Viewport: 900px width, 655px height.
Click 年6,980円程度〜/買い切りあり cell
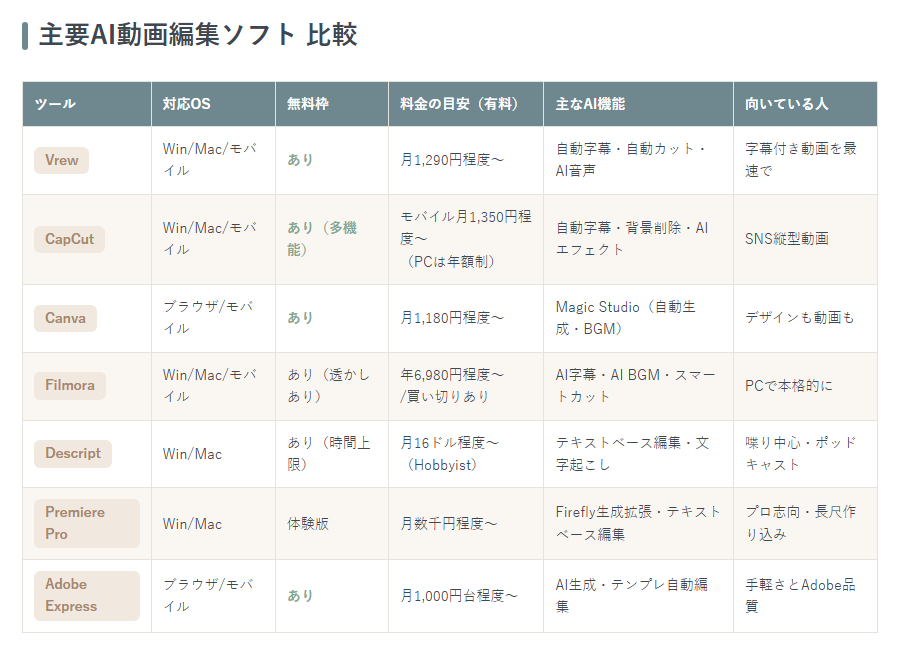pyautogui.click(x=466, y=386)
